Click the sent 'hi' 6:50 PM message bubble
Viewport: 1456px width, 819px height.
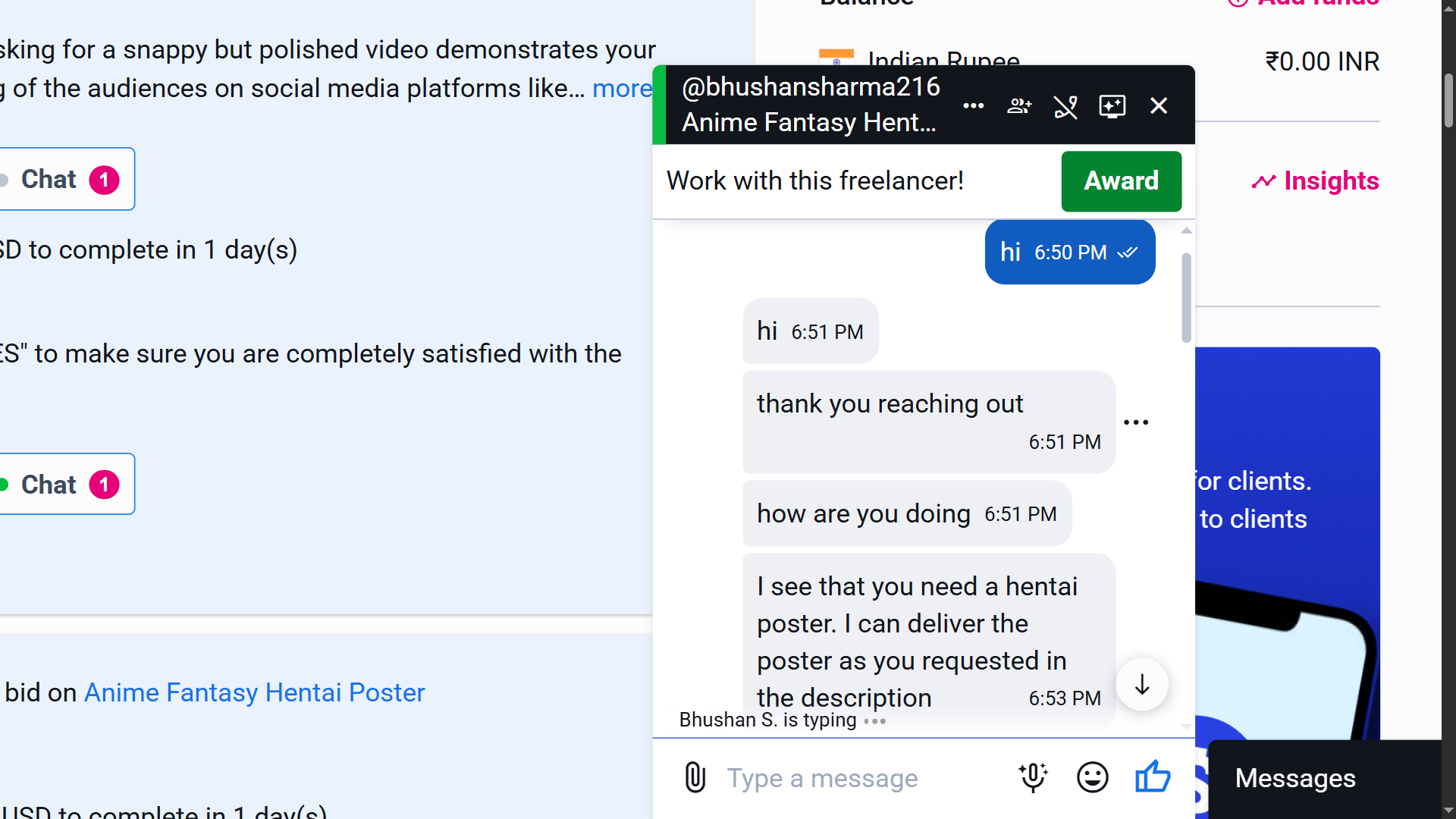tap(1070, 253)
